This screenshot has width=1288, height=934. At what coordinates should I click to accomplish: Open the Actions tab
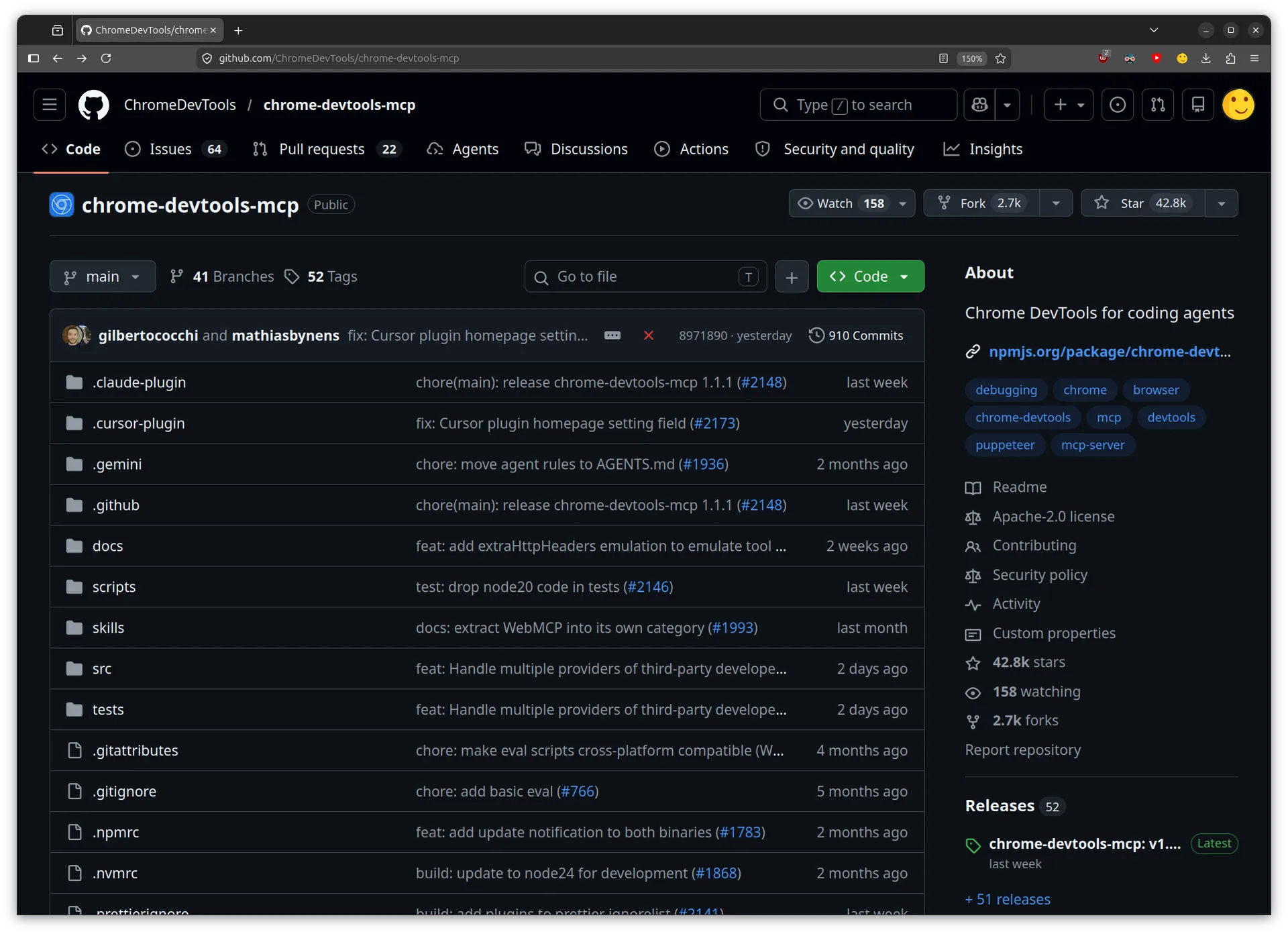(691, 149)
